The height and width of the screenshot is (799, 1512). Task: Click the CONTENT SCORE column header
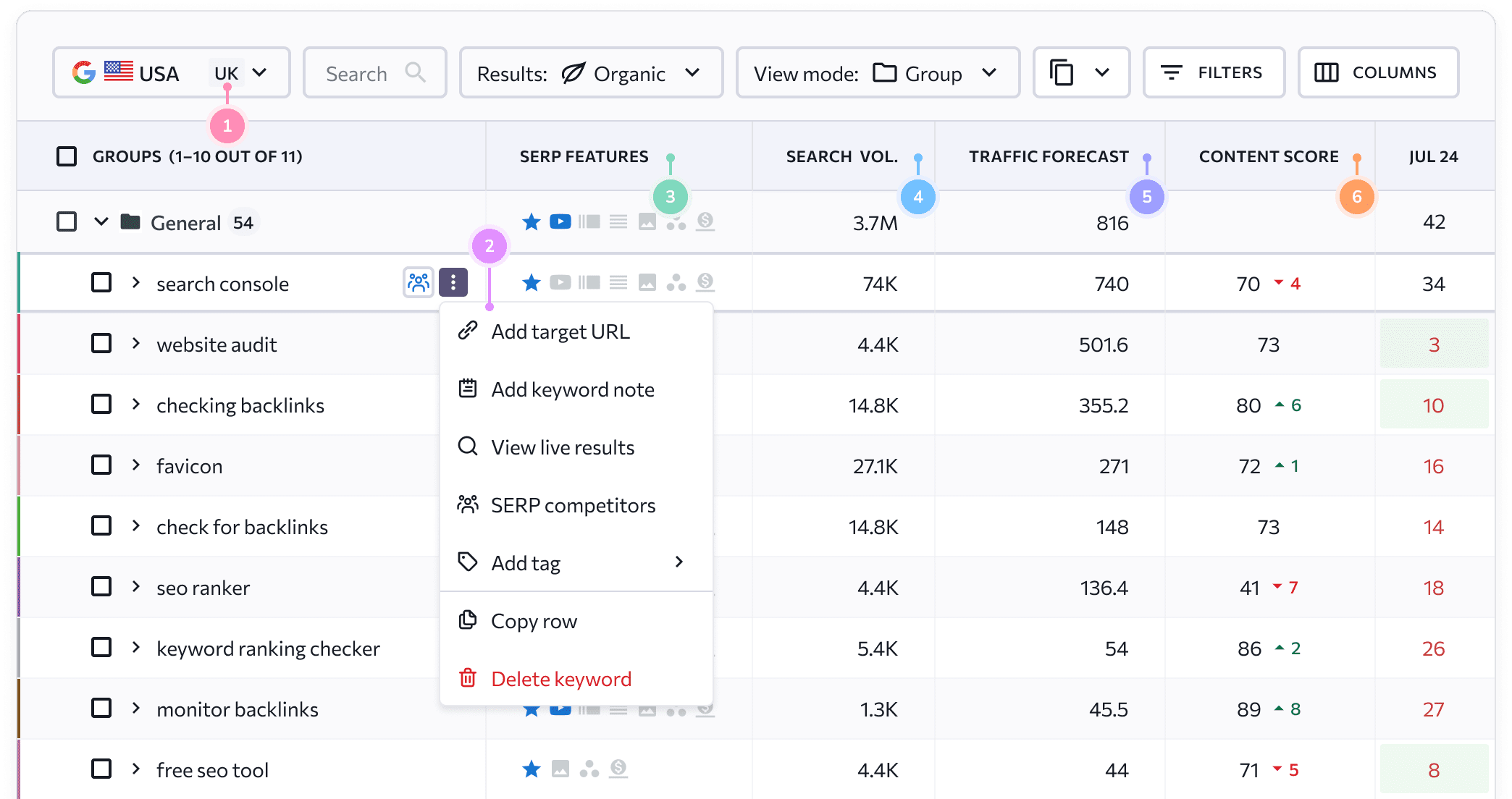tap(1269, 156)
